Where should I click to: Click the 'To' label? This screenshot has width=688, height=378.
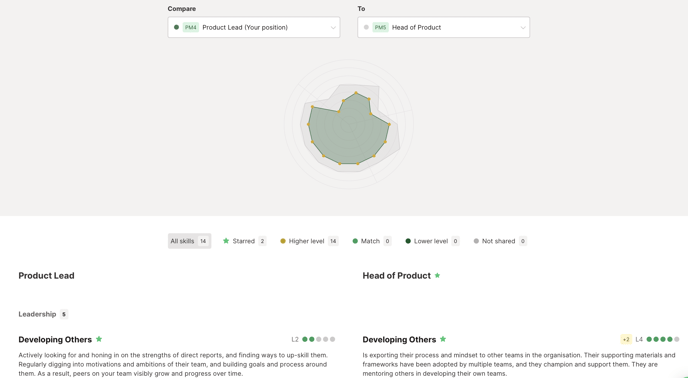pyautogui.click(x=361, y=8)
